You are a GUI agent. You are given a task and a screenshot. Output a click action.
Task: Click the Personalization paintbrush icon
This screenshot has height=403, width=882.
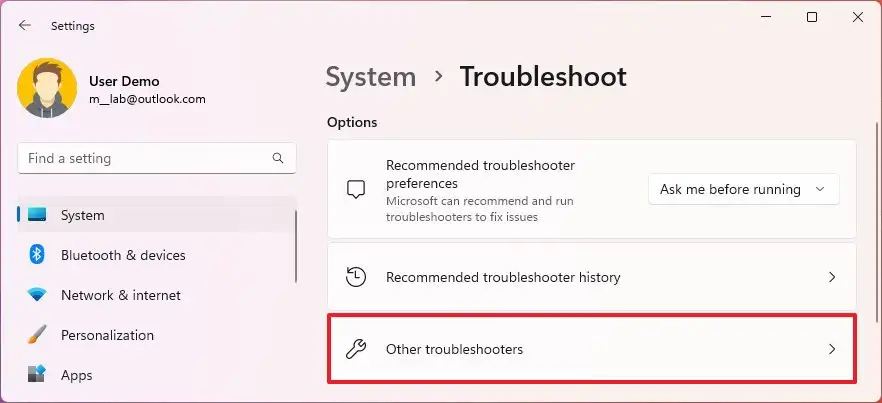37,335
